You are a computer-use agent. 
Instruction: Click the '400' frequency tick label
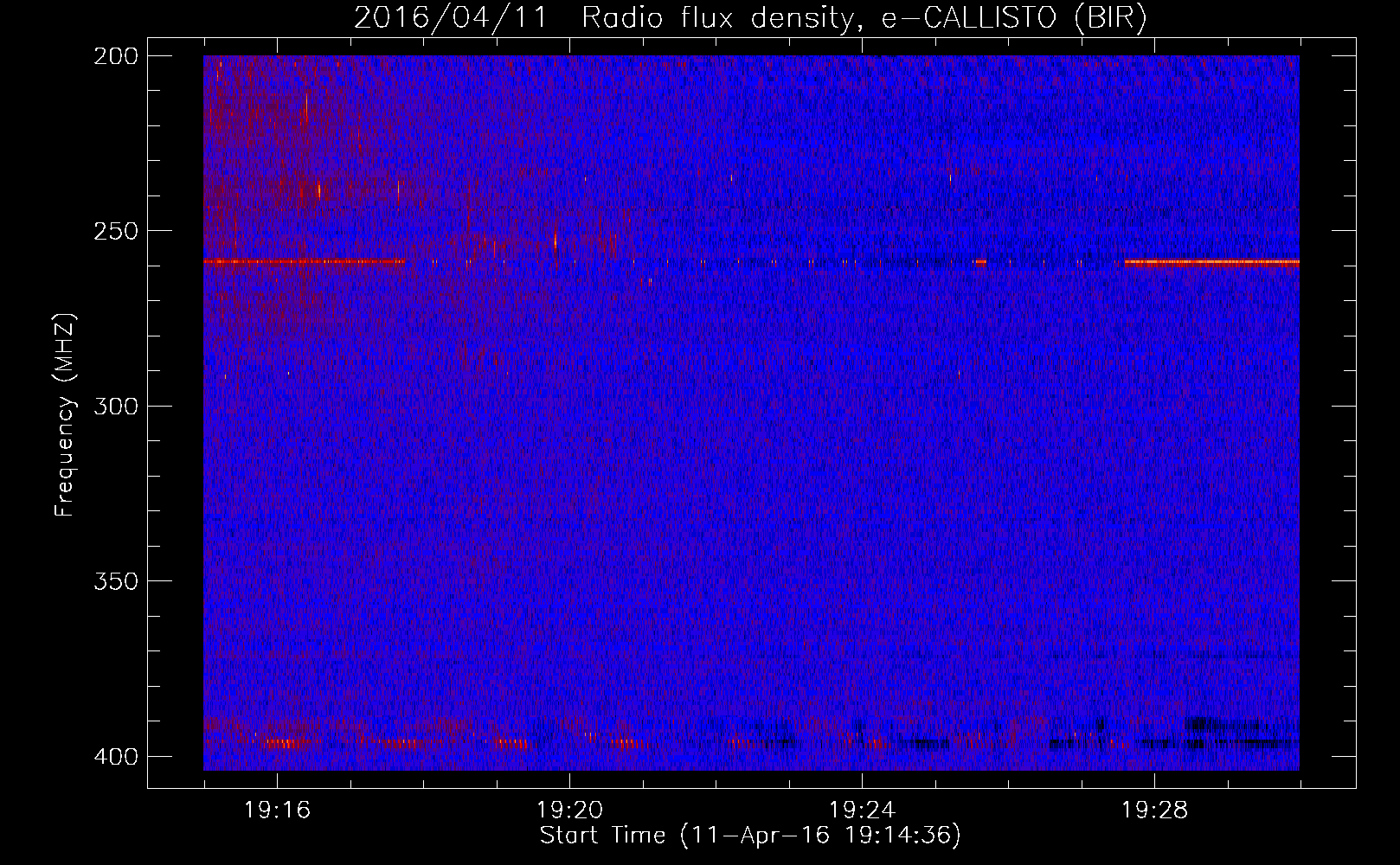[115, 757]
